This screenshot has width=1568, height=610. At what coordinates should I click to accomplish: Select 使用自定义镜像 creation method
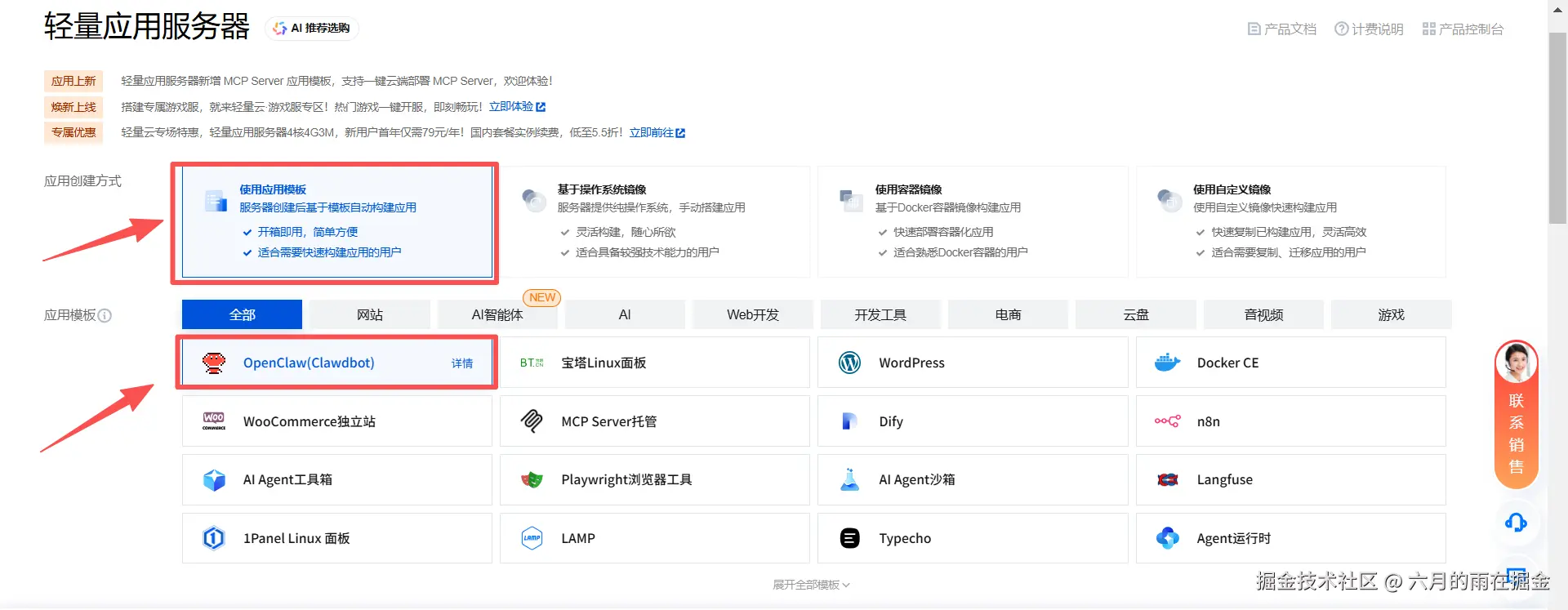[x=1291, y=222]
